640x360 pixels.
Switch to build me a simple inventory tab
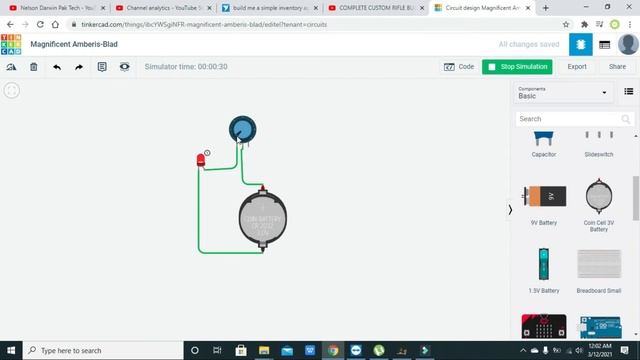click(269, 8)
